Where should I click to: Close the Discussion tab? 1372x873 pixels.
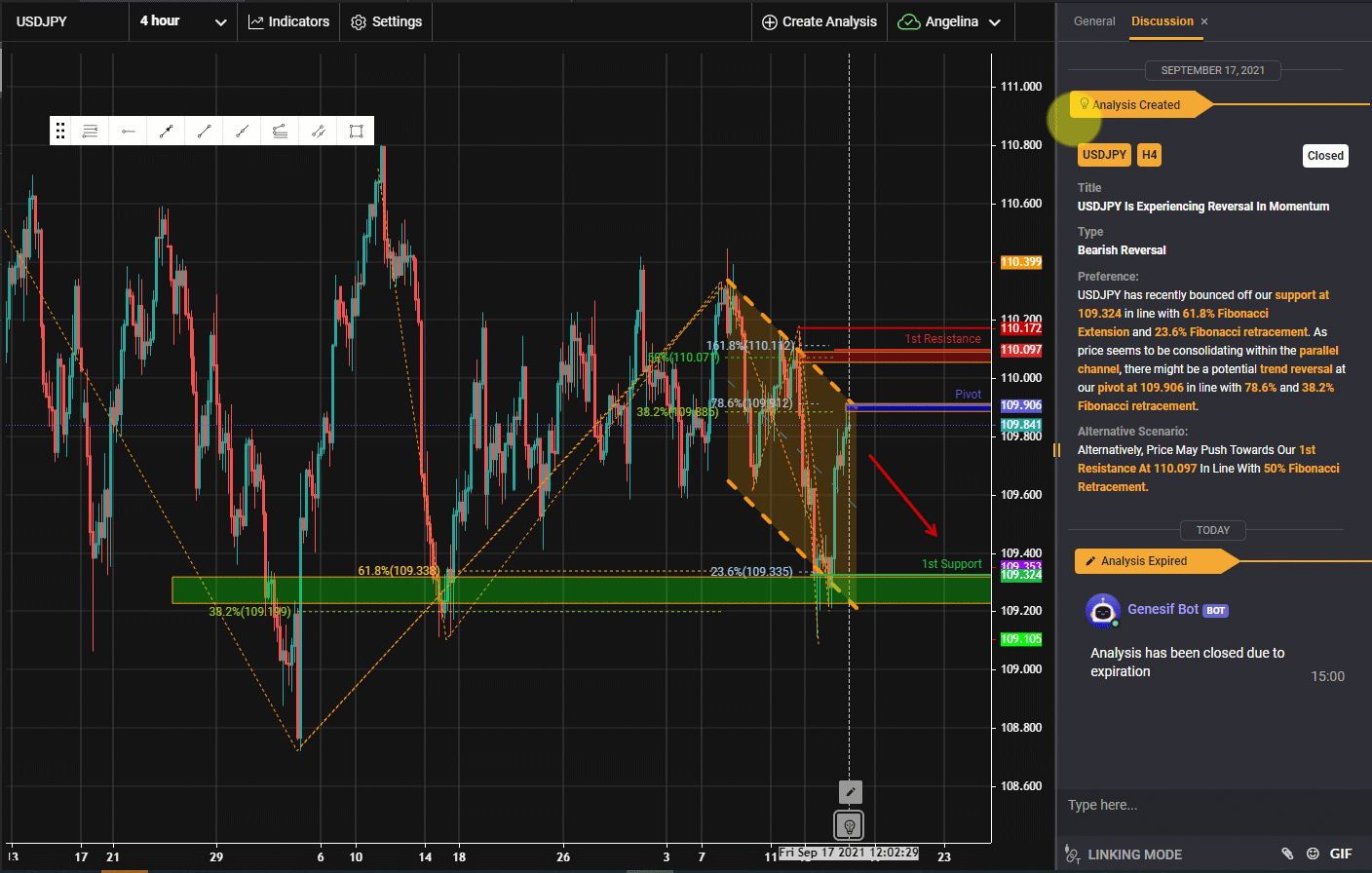1204,21
